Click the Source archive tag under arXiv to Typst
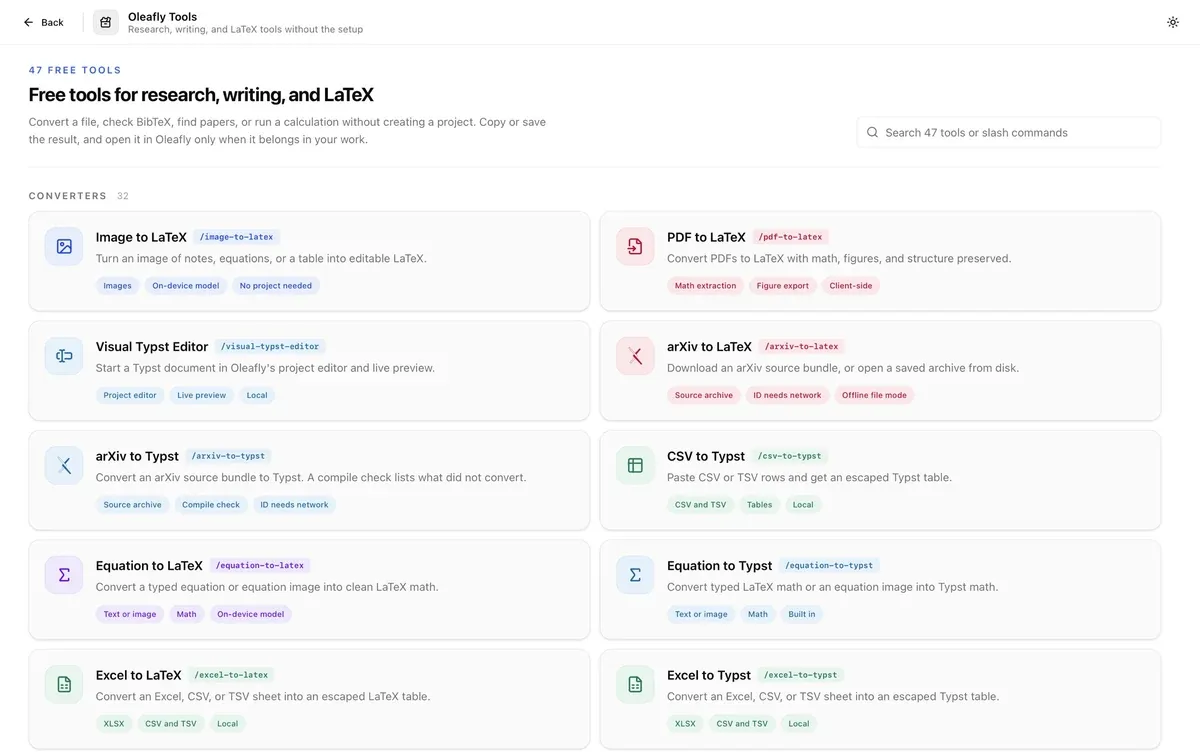 [x=132, y=505]
